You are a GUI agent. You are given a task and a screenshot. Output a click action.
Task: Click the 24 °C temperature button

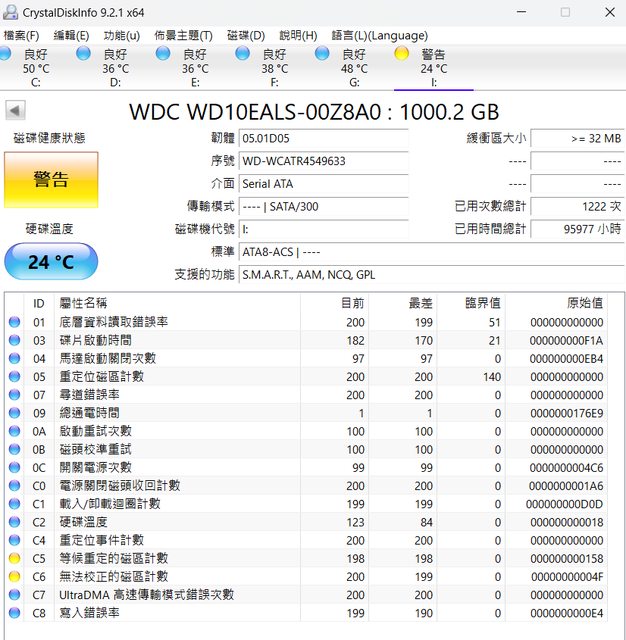[x=51, y=262]
